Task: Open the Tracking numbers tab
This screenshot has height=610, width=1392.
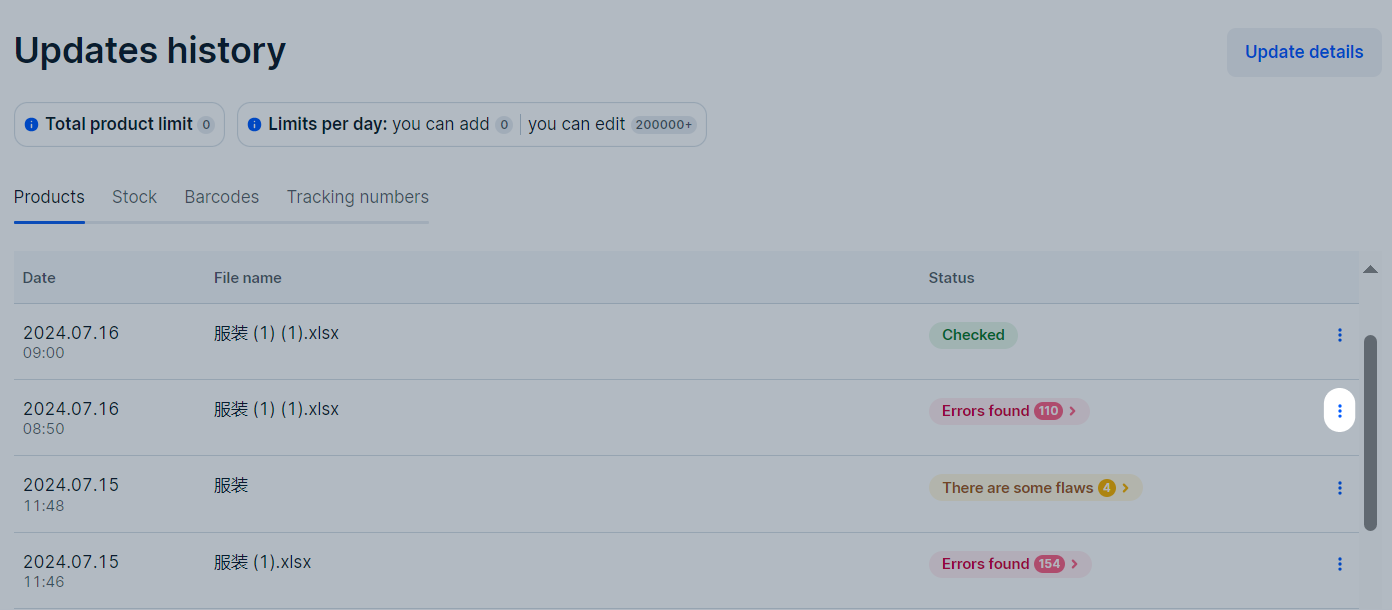Action: point(358,197)
